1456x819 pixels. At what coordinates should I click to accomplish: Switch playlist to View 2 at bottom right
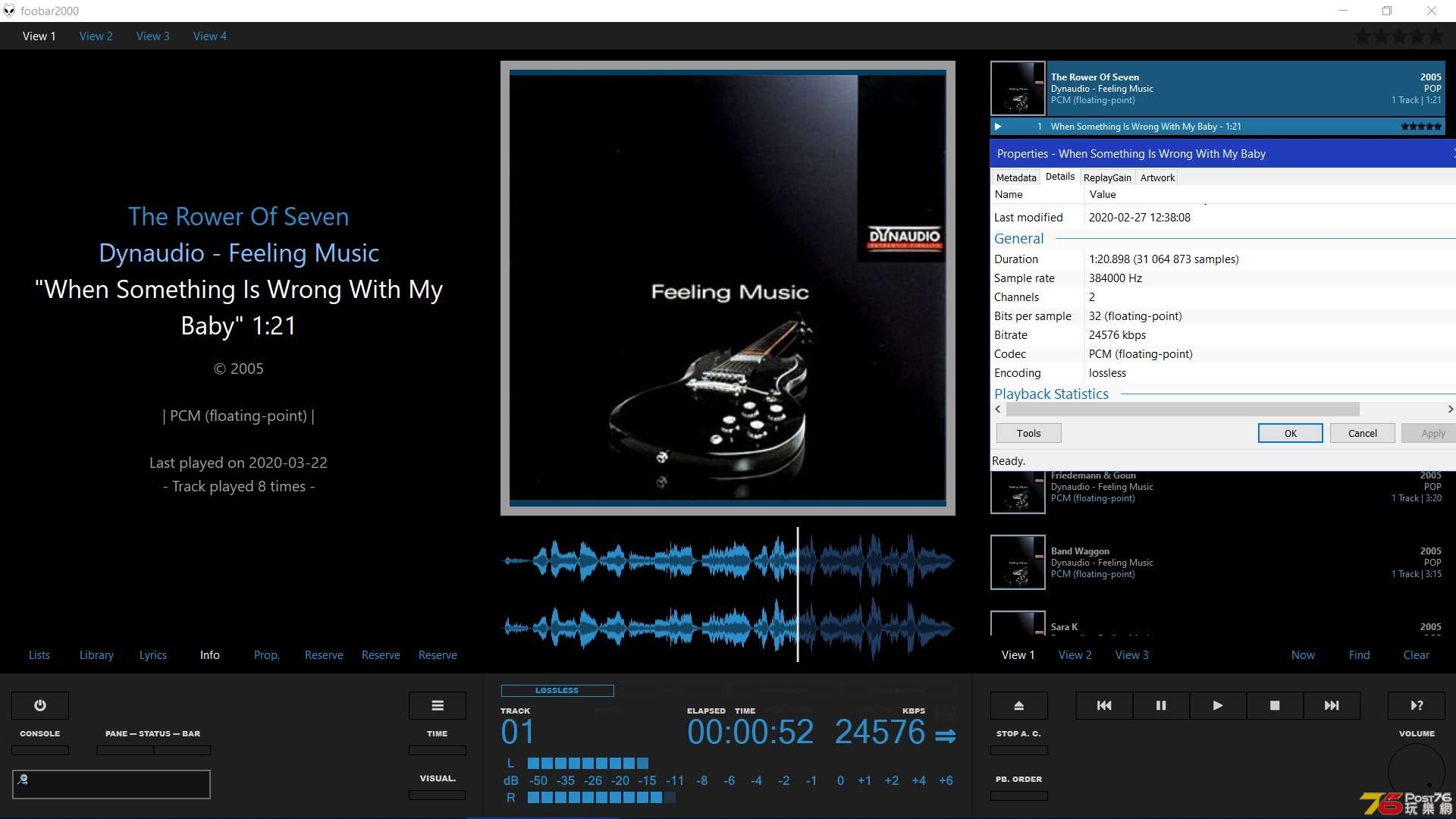coord(1075,655)
